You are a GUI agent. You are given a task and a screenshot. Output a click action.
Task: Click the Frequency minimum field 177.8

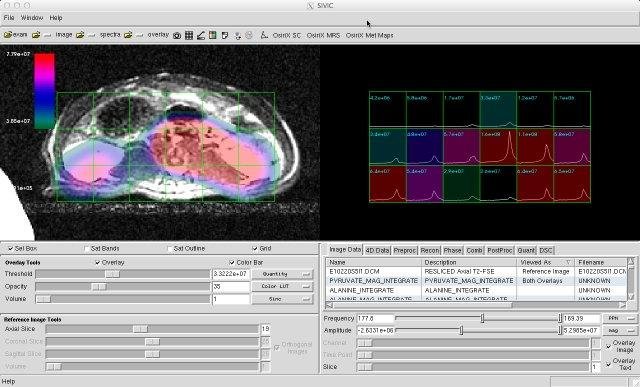376,318
